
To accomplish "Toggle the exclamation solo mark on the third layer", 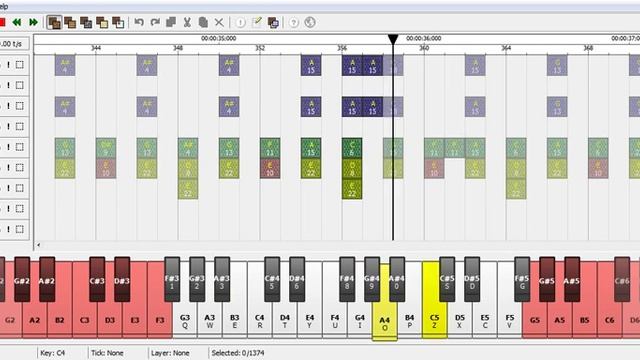I will point(8,106).
